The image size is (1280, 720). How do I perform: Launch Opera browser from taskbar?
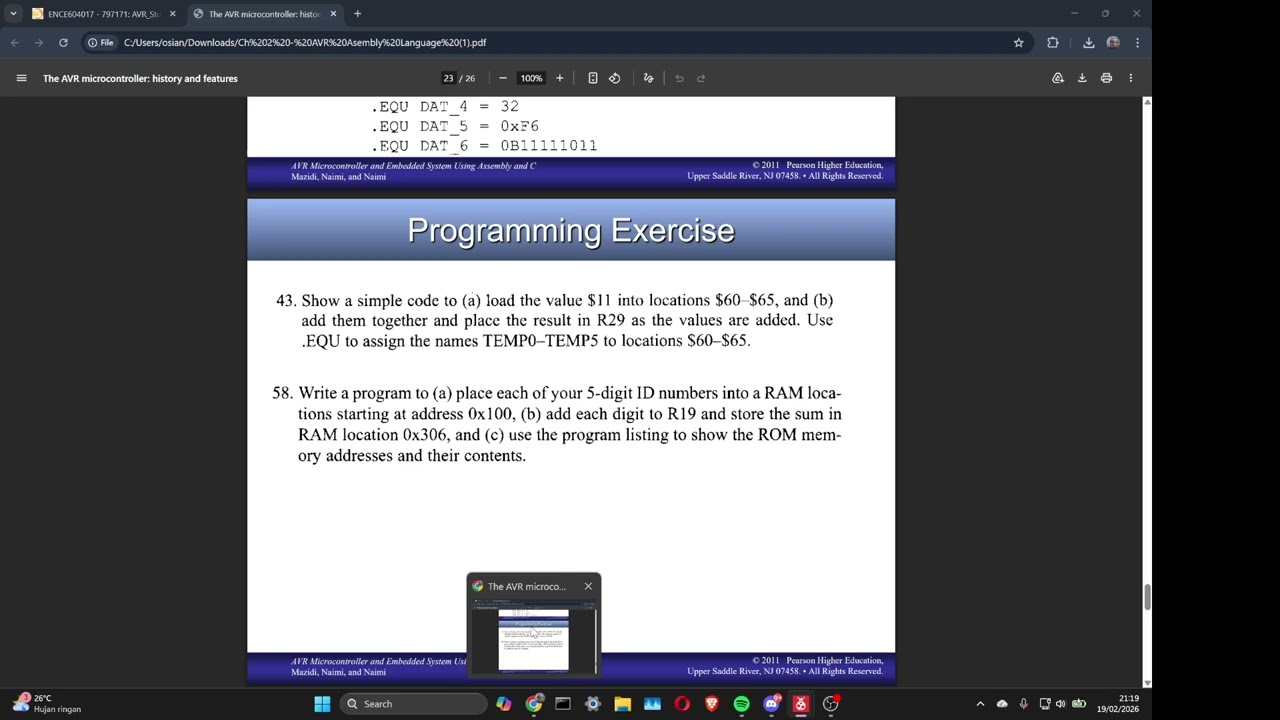coord(682,704)
